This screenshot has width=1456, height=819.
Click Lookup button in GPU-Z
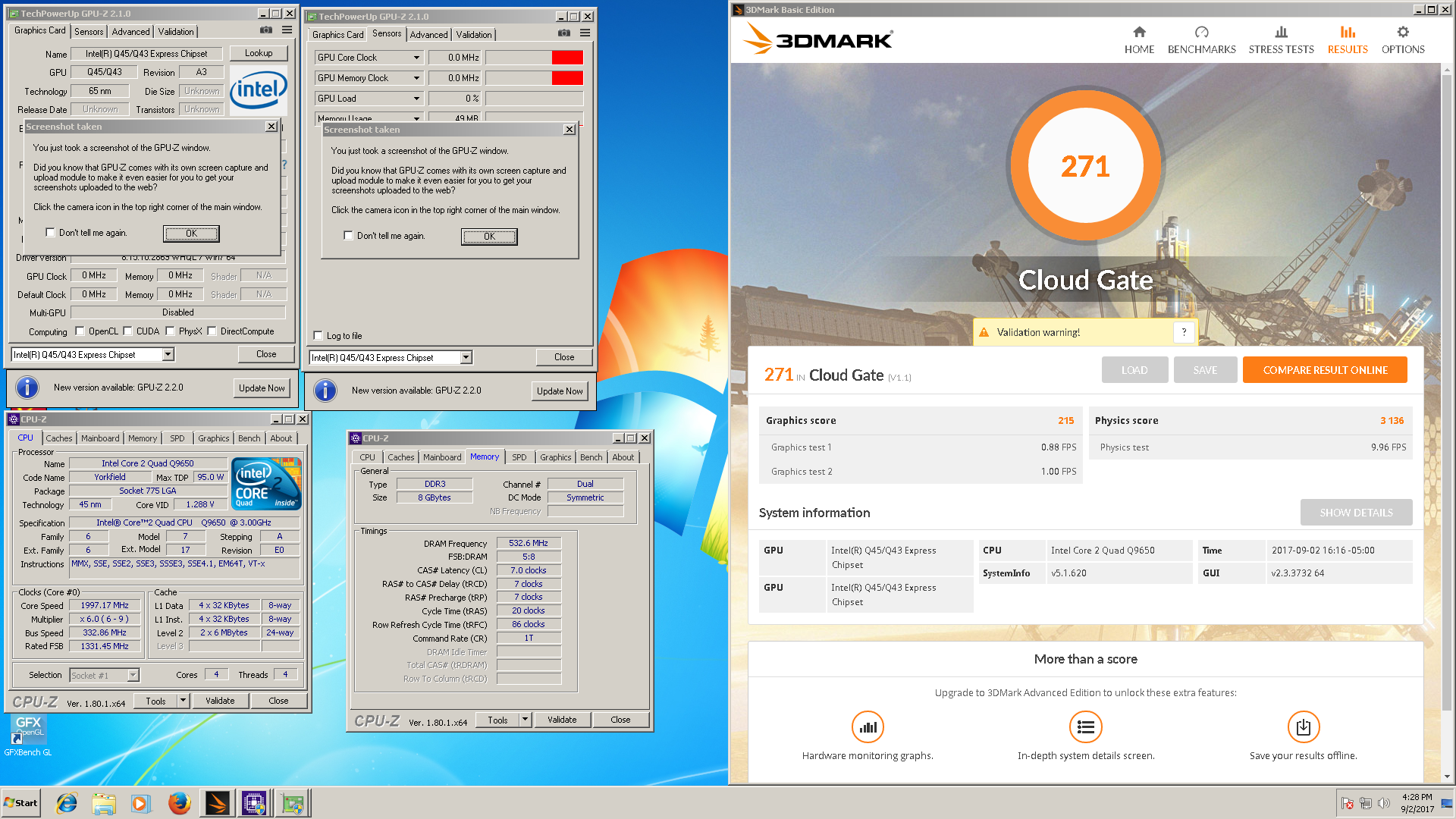(x=258, y=53)
